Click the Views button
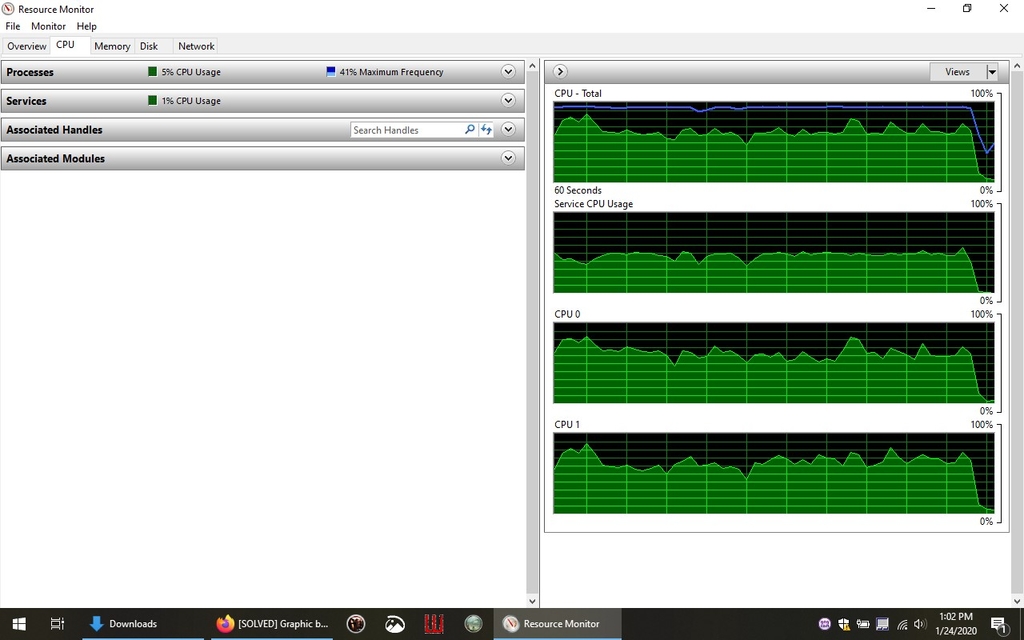This screenshot has width=1024, height=640. (x=957, y=72)
